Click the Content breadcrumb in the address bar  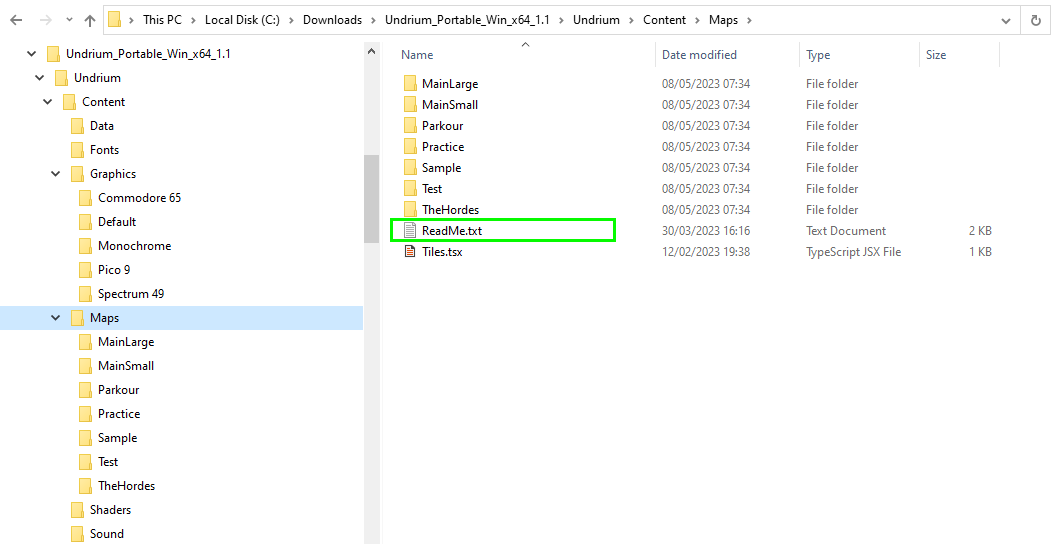click(x=664, y=20)
